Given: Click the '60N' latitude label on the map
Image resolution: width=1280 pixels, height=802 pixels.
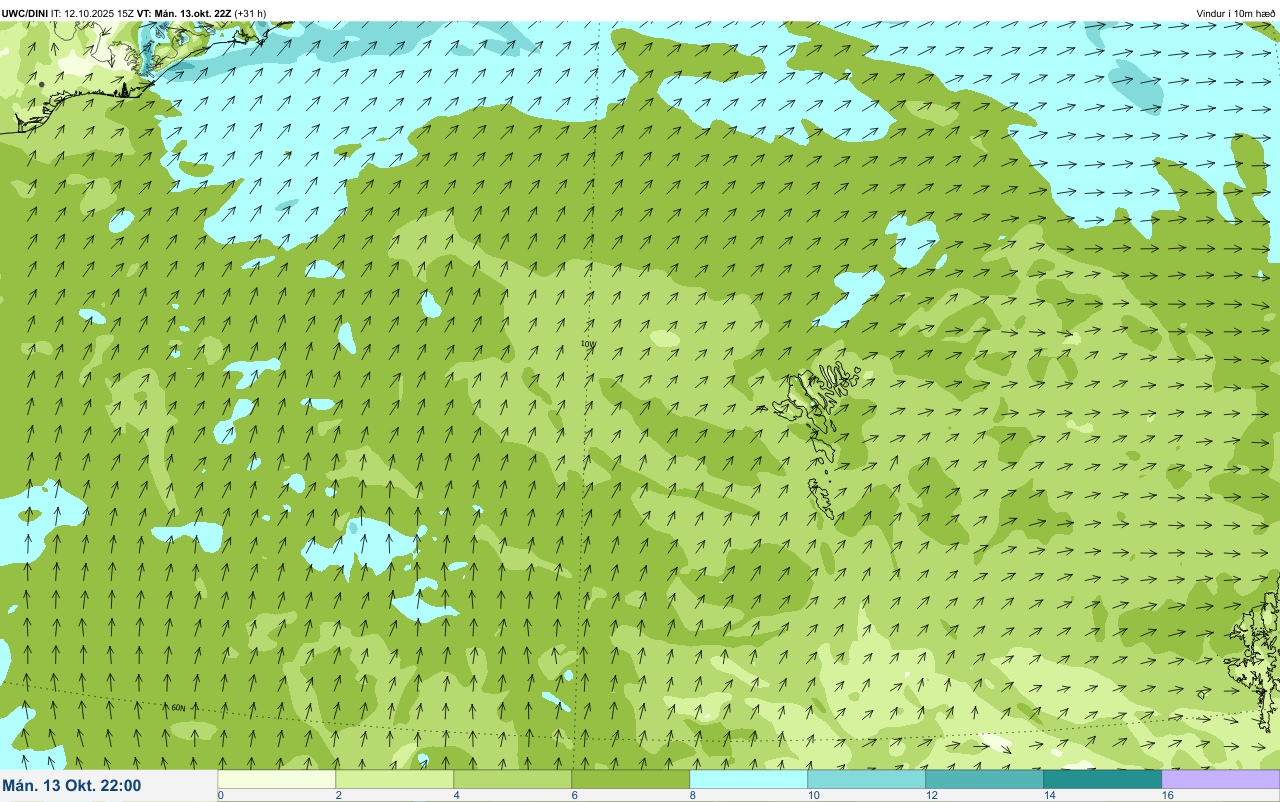Looking at the screenshot, I should [179, 707].
